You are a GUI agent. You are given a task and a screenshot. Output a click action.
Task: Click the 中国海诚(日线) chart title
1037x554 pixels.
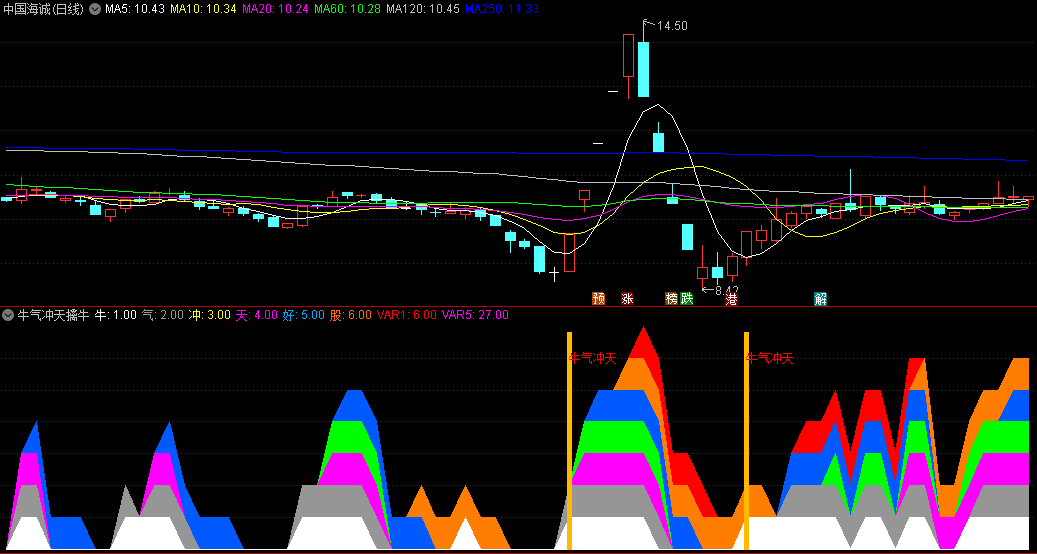pos(44,9)
